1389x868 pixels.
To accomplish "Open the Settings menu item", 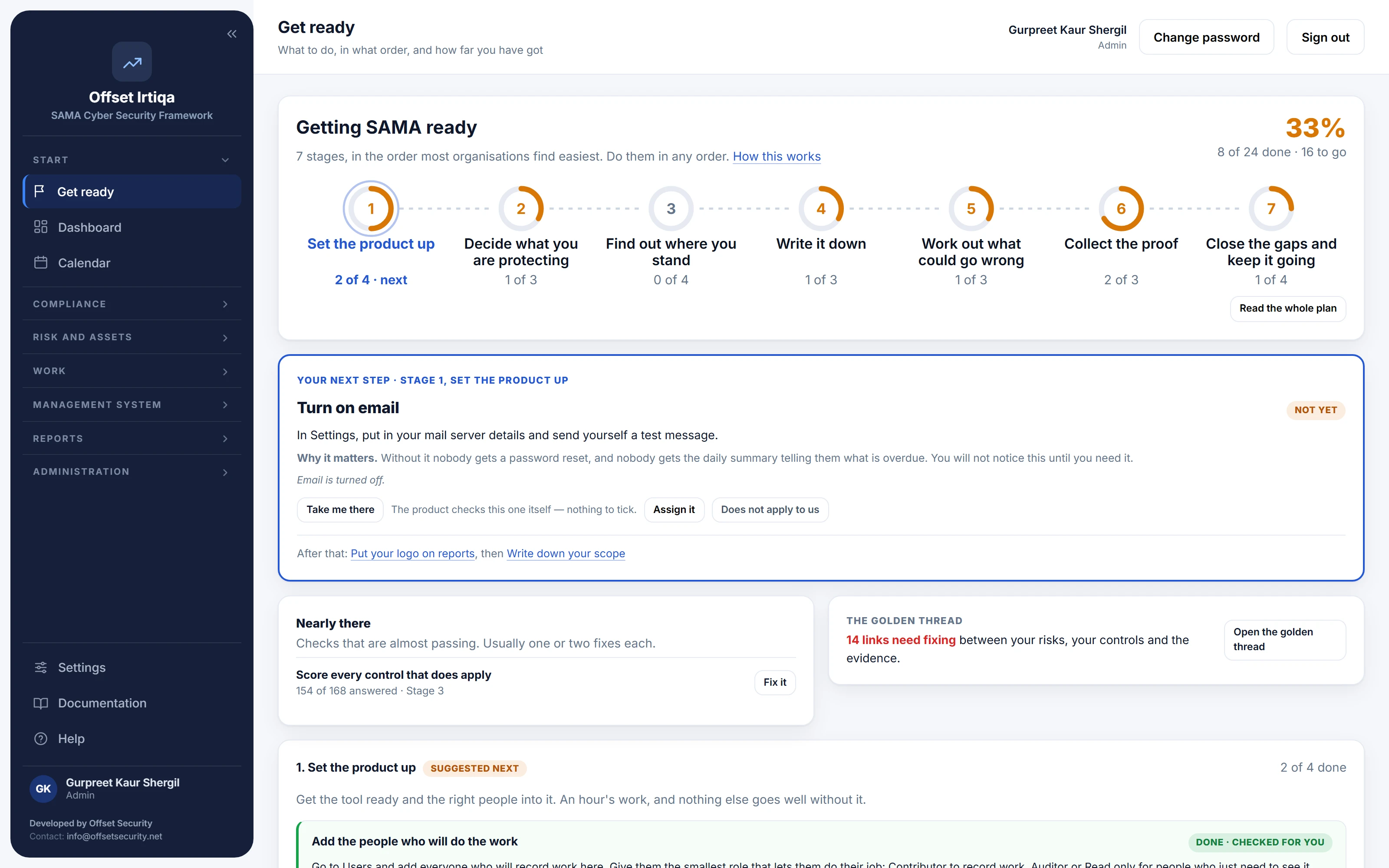I will [x=132, y=667].
